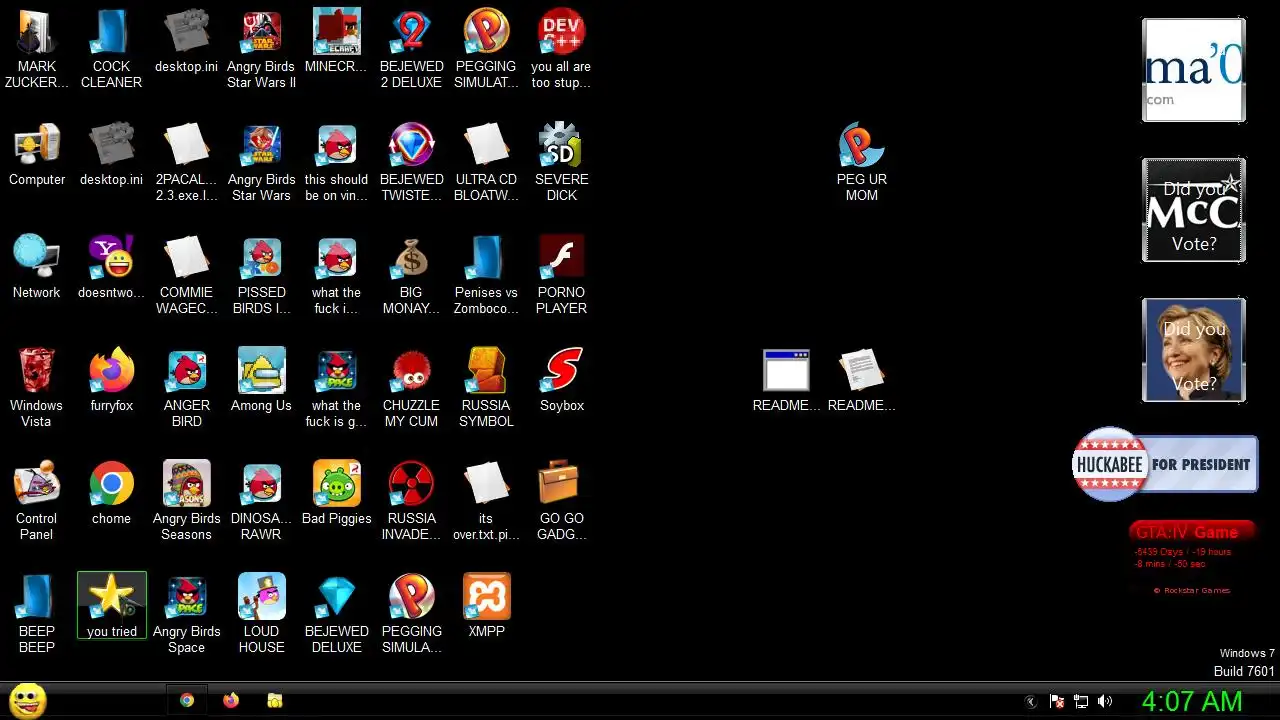This screenshot has height=720, width=1280.
Task: Select the 'its over.txt.pi...' file
Action: (x=486, y=500)
